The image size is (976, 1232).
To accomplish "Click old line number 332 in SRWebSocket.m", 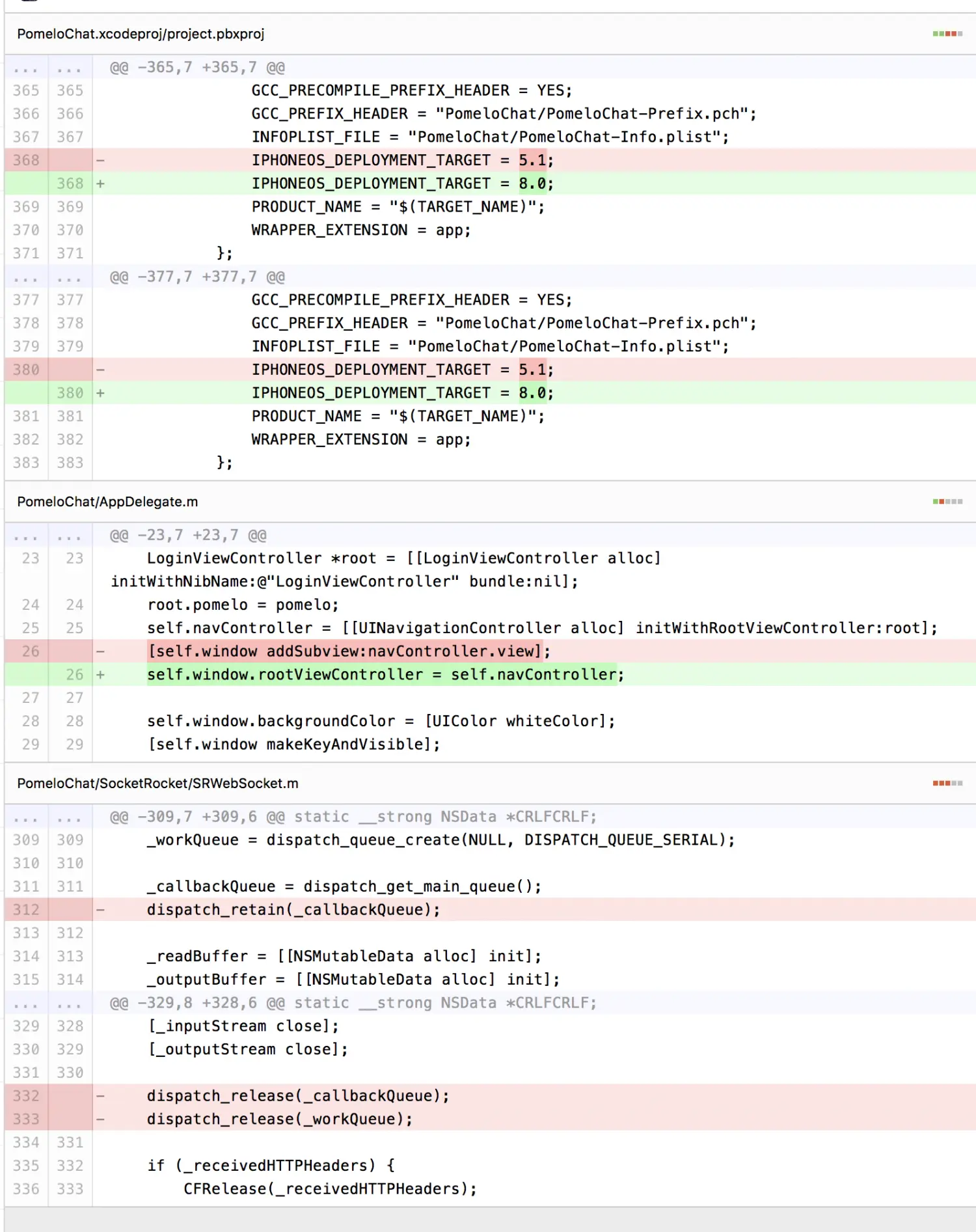I will [x=26, y=1096].
